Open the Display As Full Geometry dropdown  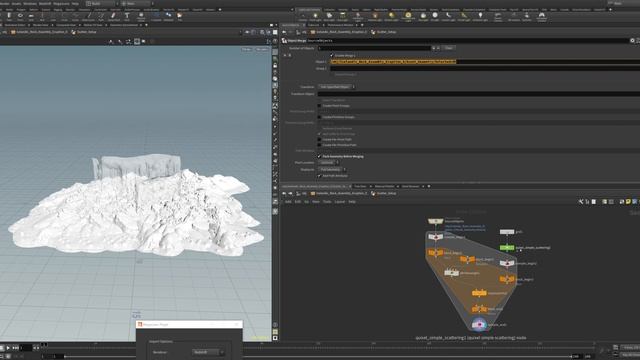pos(332,169)
